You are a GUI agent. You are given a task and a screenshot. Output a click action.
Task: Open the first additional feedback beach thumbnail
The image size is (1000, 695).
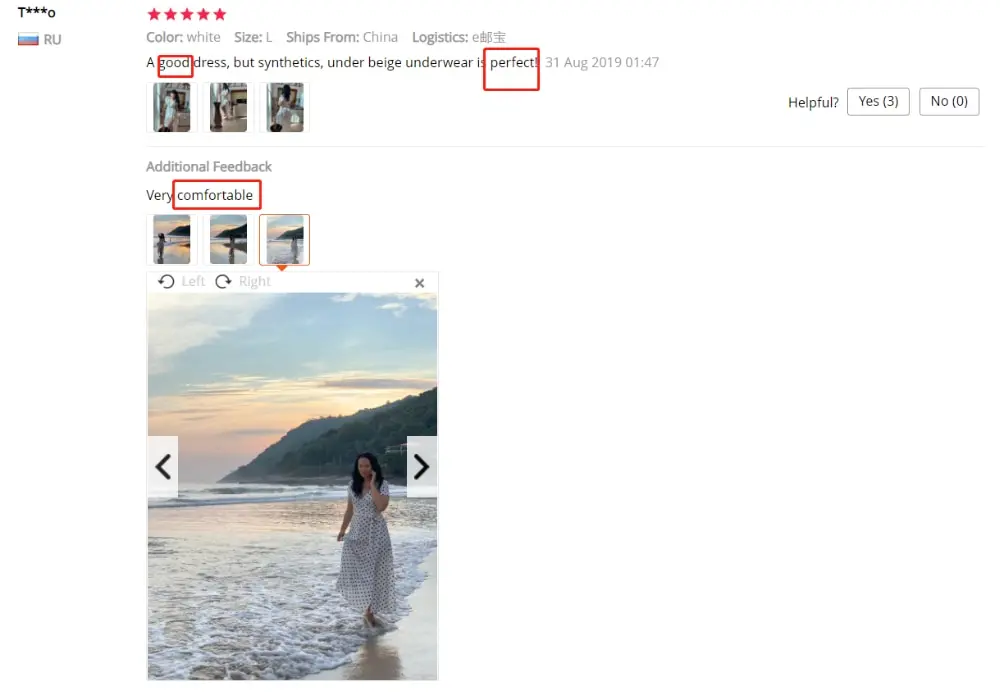tap(172, 240)
